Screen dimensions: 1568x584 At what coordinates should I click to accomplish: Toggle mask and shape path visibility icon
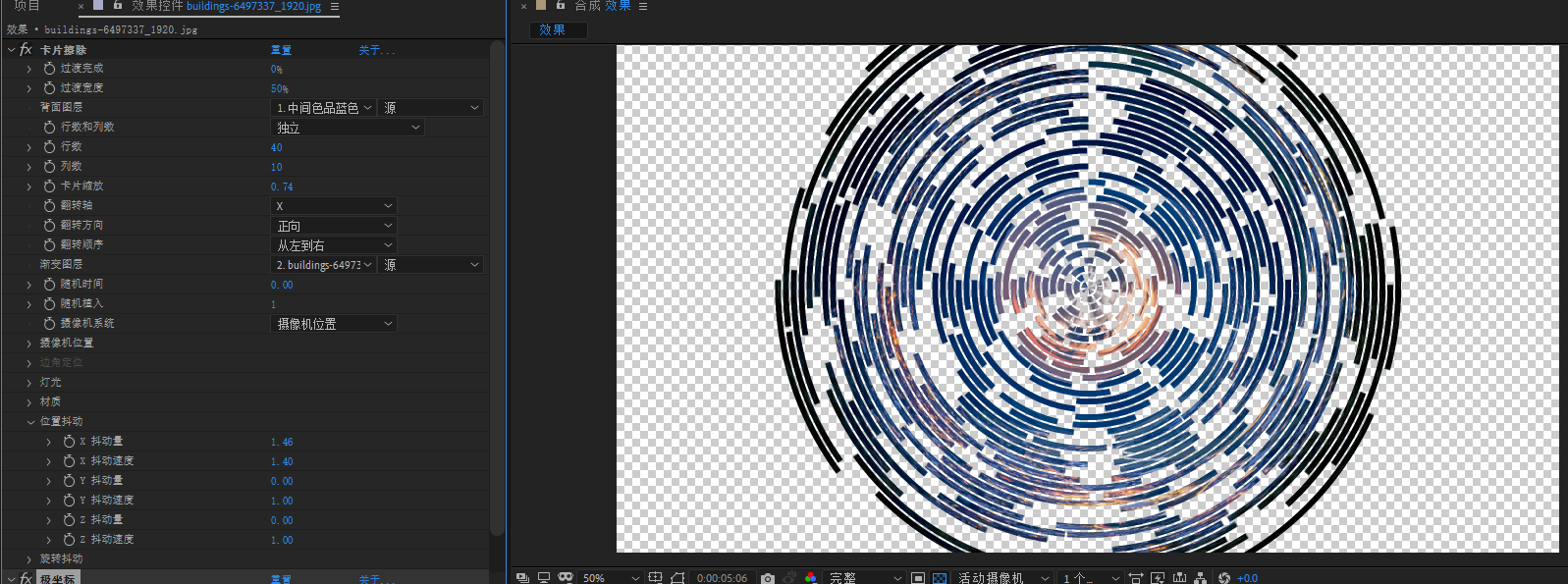(677, 578)
